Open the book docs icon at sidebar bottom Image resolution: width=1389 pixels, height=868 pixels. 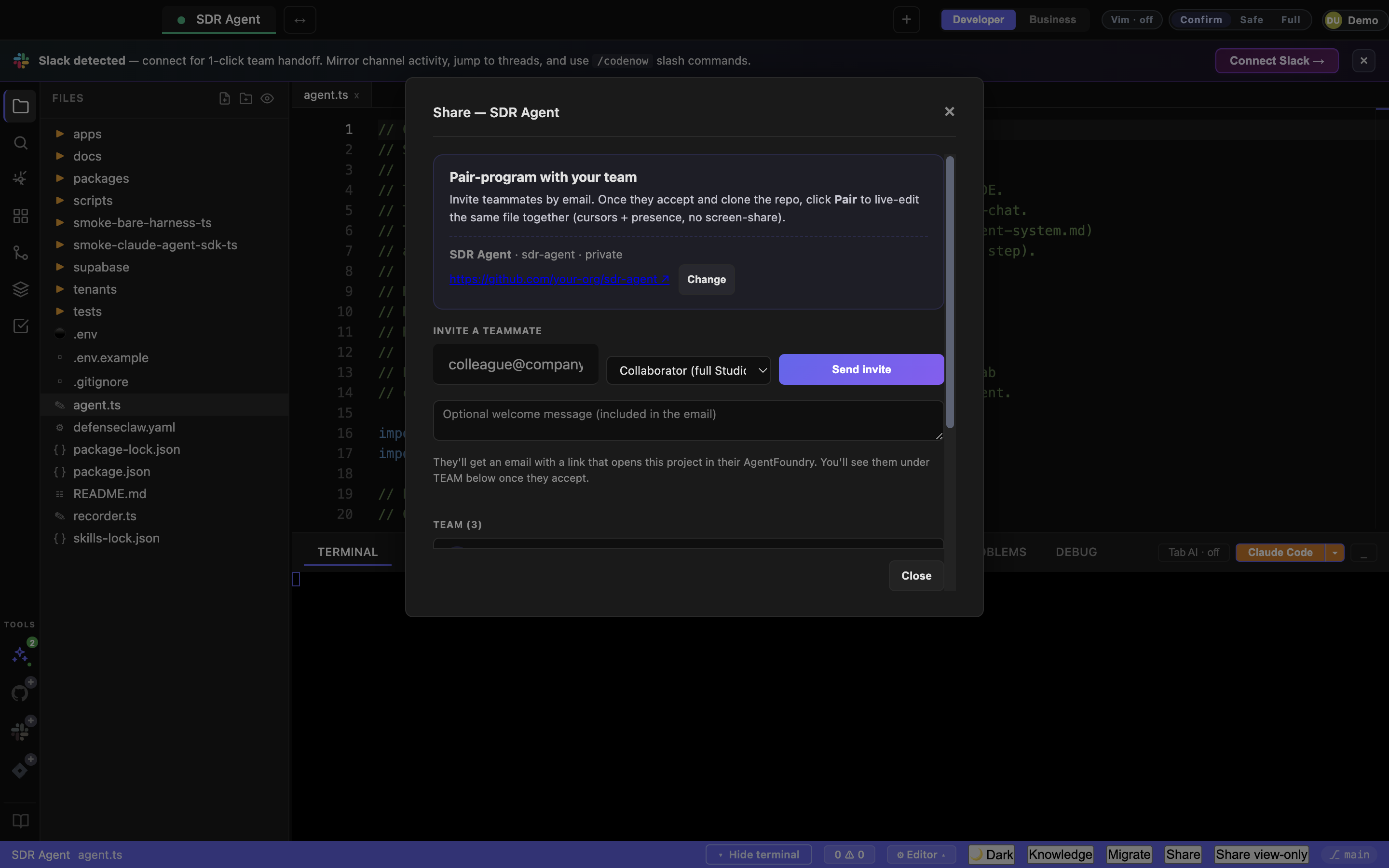[x=20, y=821]
